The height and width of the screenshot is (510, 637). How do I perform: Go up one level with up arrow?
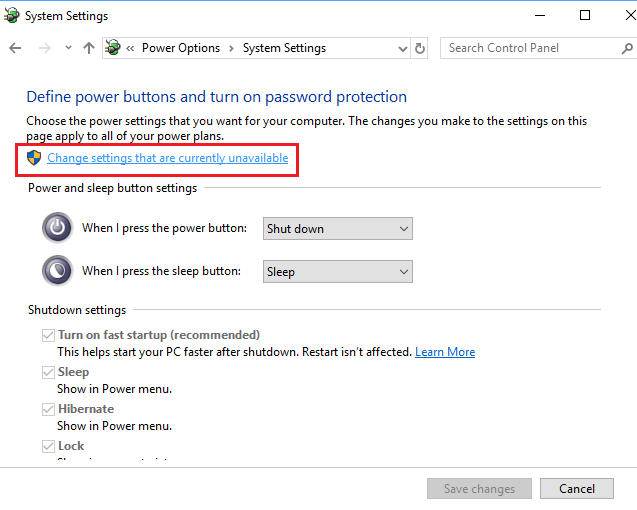[89, 48]
